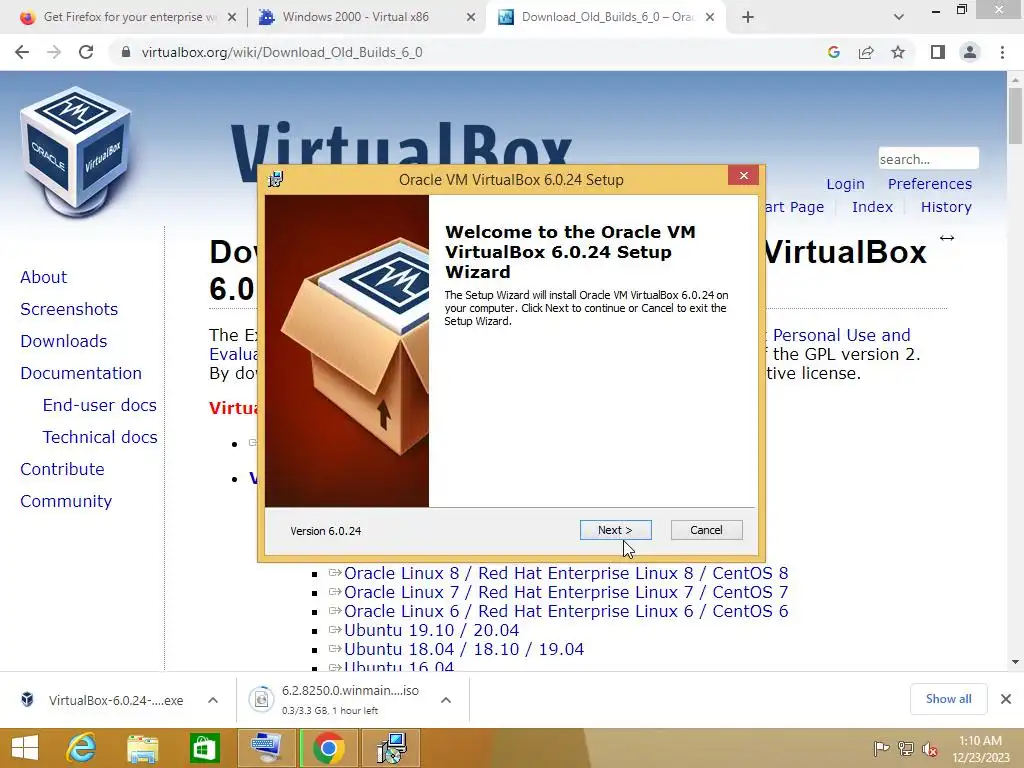This screenshot has height=768, width=1024.
Task: Open the wiki History link
Action: click(x=946, y=207)
